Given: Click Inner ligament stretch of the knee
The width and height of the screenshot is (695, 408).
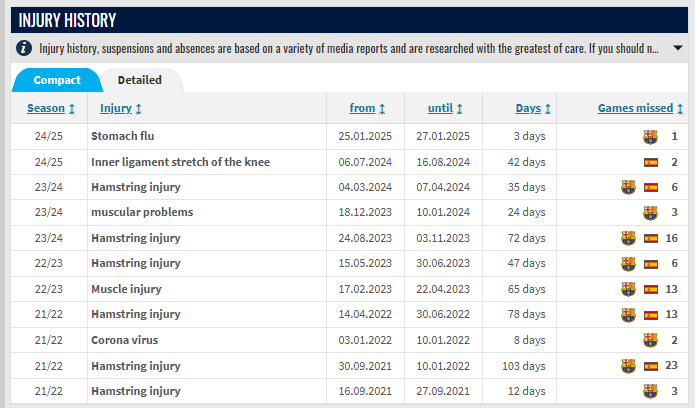Looking at the screenshot, I should coord(180,162).
